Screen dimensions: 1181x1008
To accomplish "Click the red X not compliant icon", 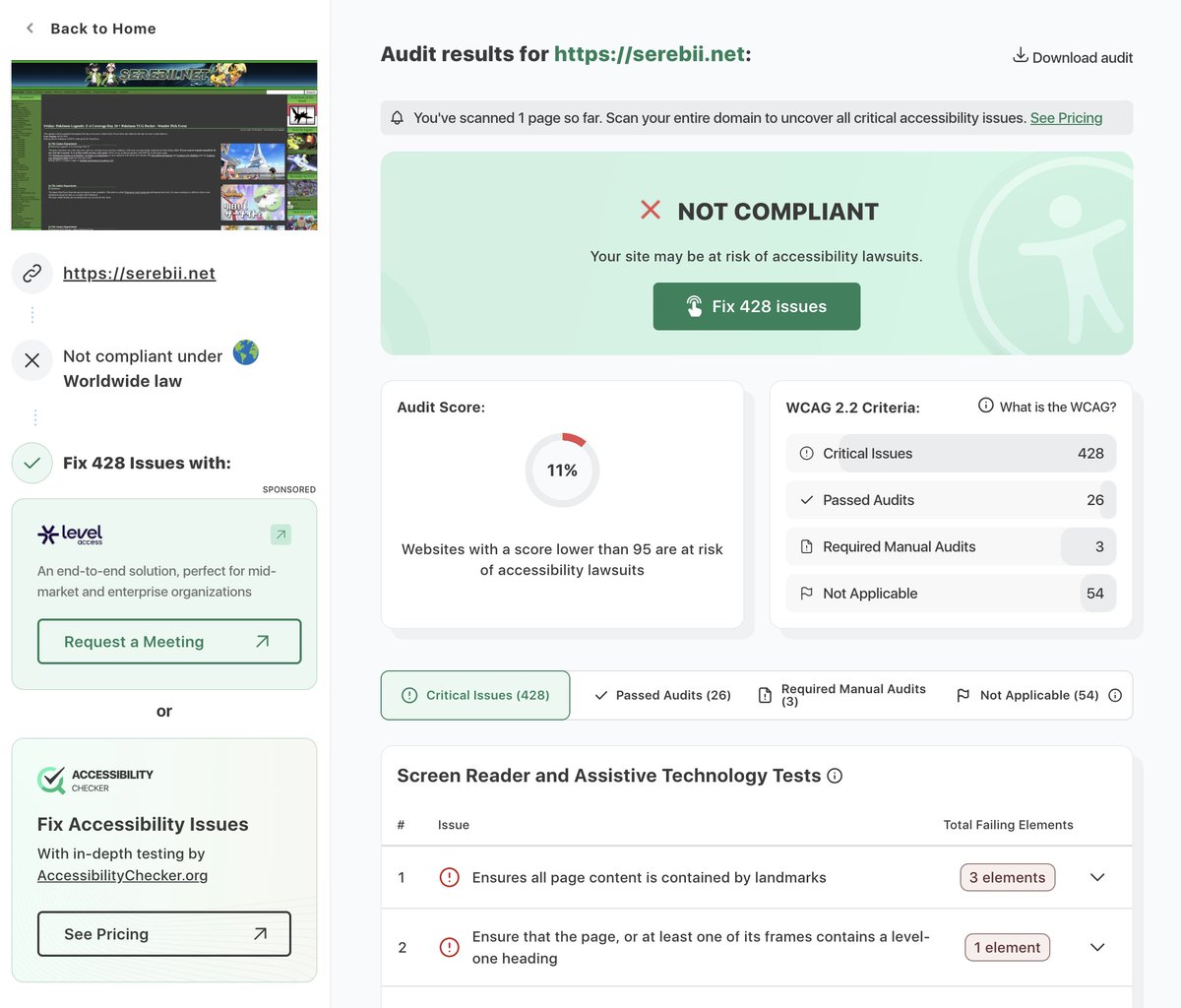I will click(651, 210).
